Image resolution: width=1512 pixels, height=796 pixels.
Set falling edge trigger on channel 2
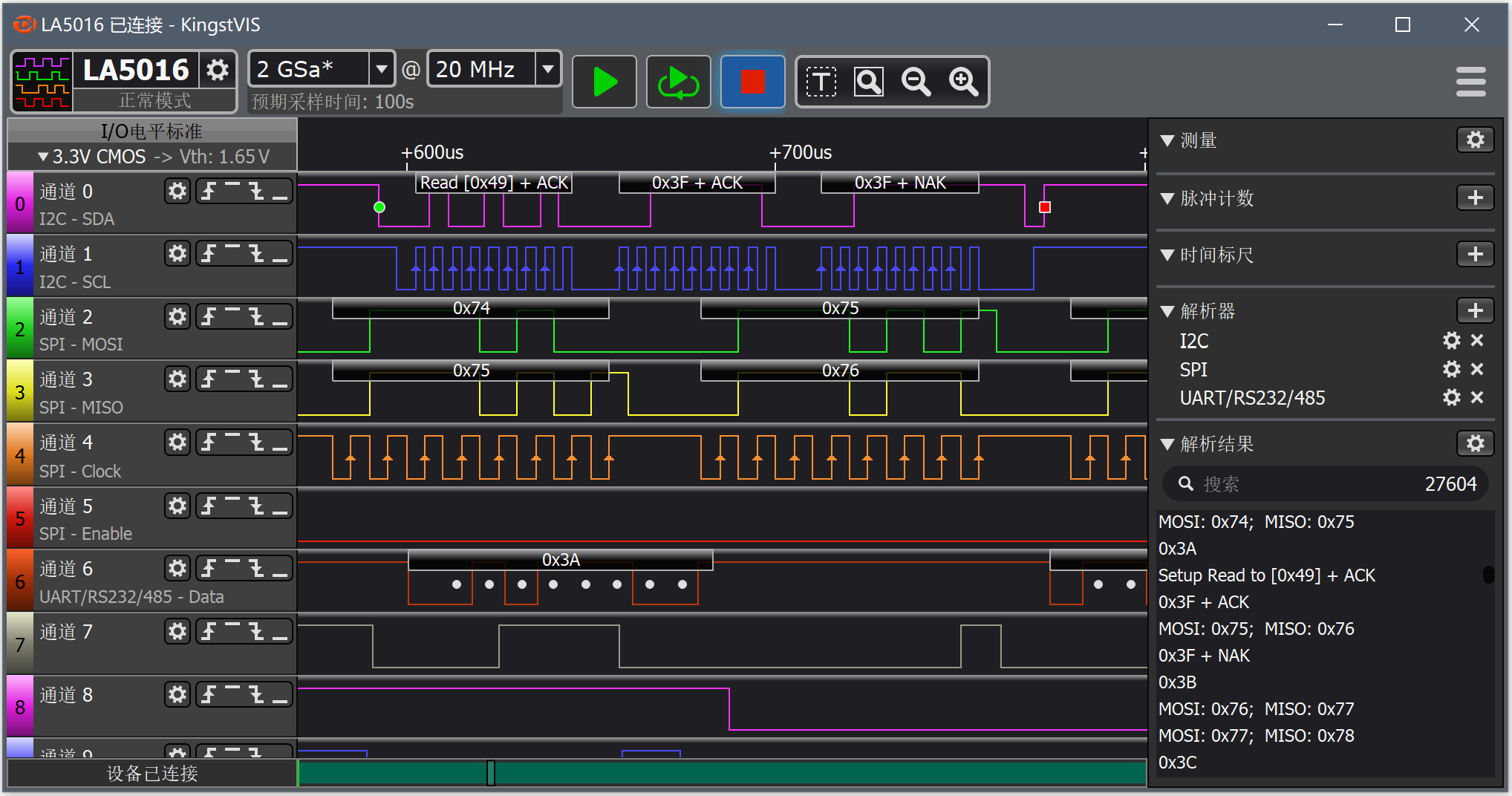[257, 317]
